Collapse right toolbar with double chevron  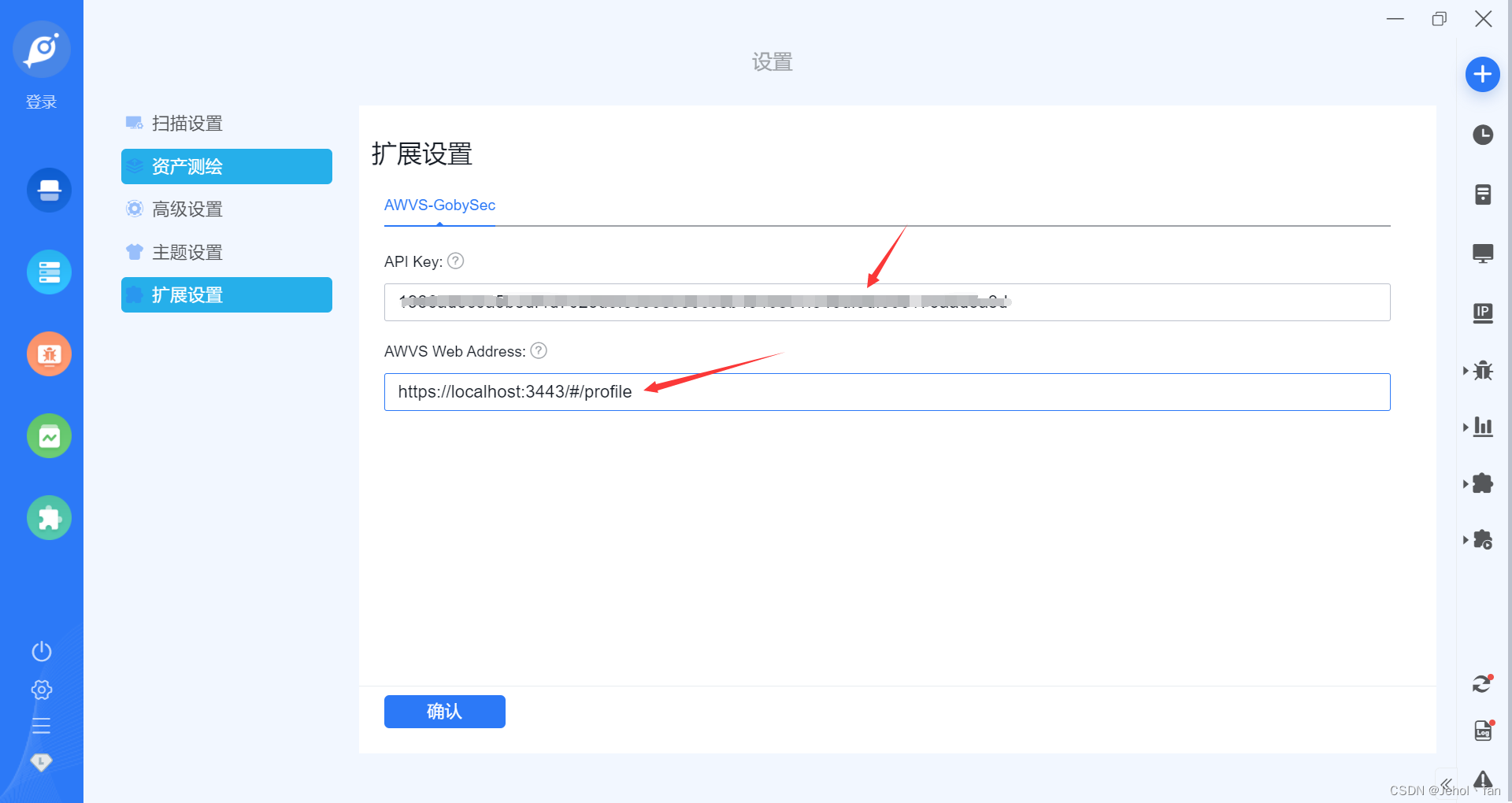click(x=1447, y=784)
